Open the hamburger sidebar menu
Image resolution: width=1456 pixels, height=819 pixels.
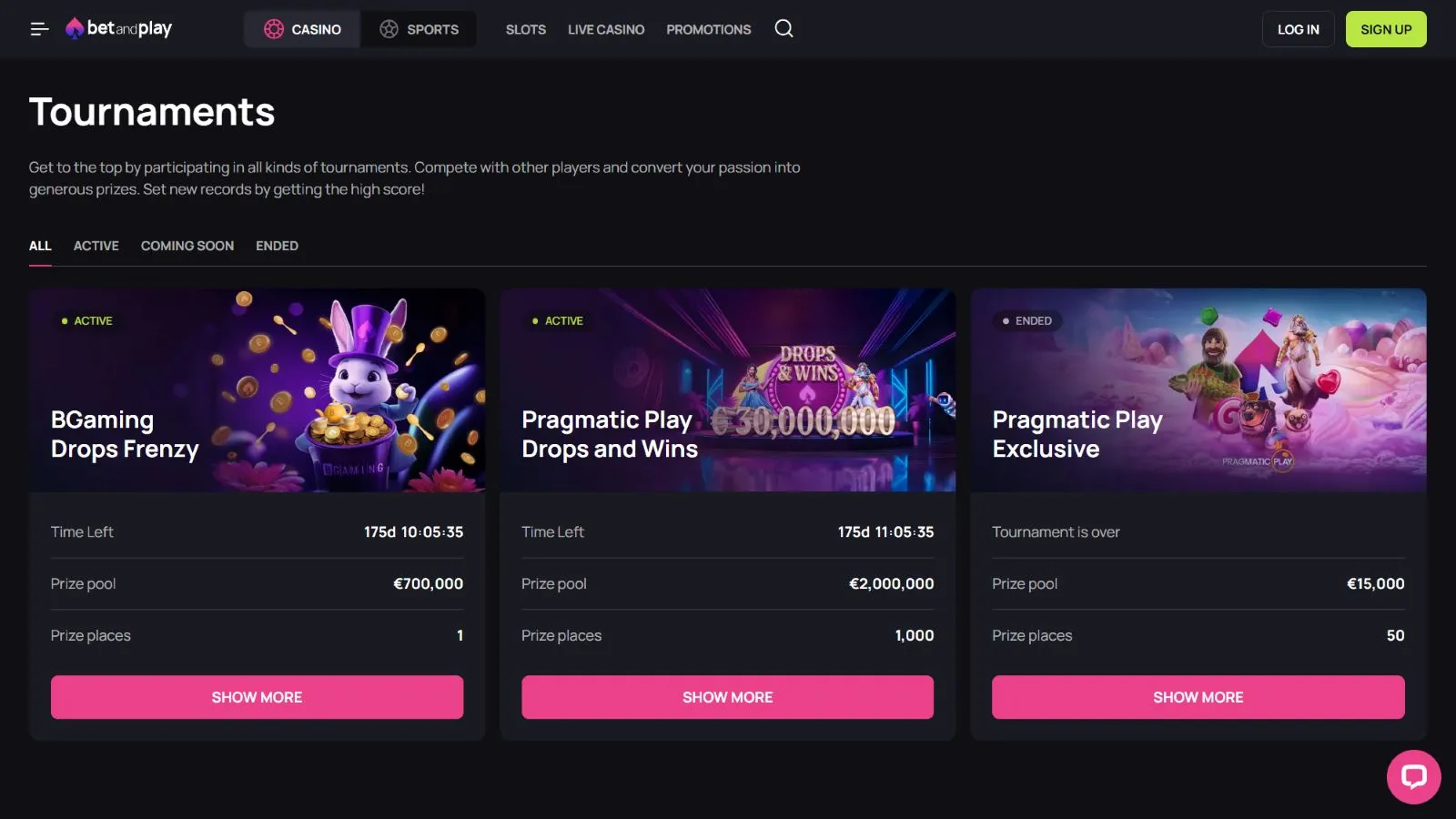39,29
